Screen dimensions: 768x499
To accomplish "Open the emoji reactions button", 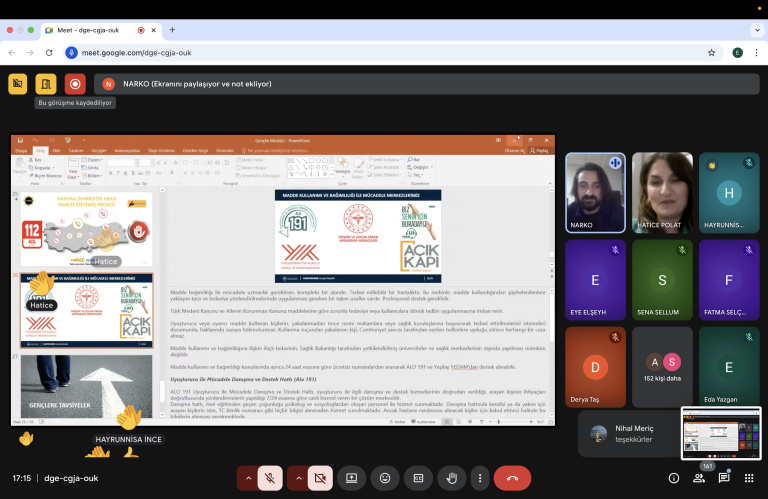I will 385,478.
